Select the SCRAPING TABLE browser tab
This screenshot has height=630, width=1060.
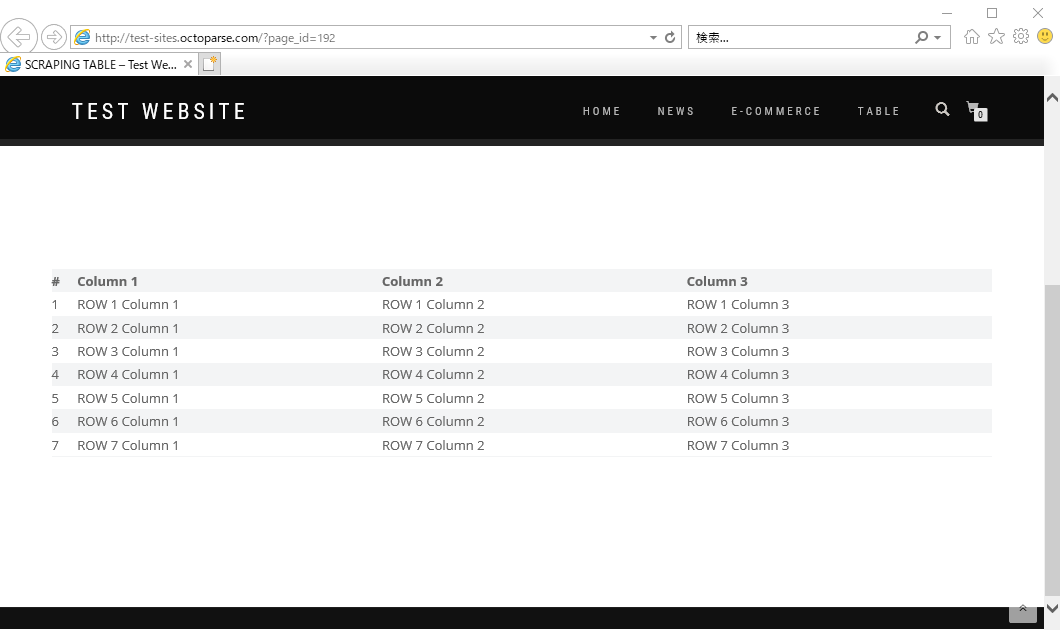pos(100,64)
